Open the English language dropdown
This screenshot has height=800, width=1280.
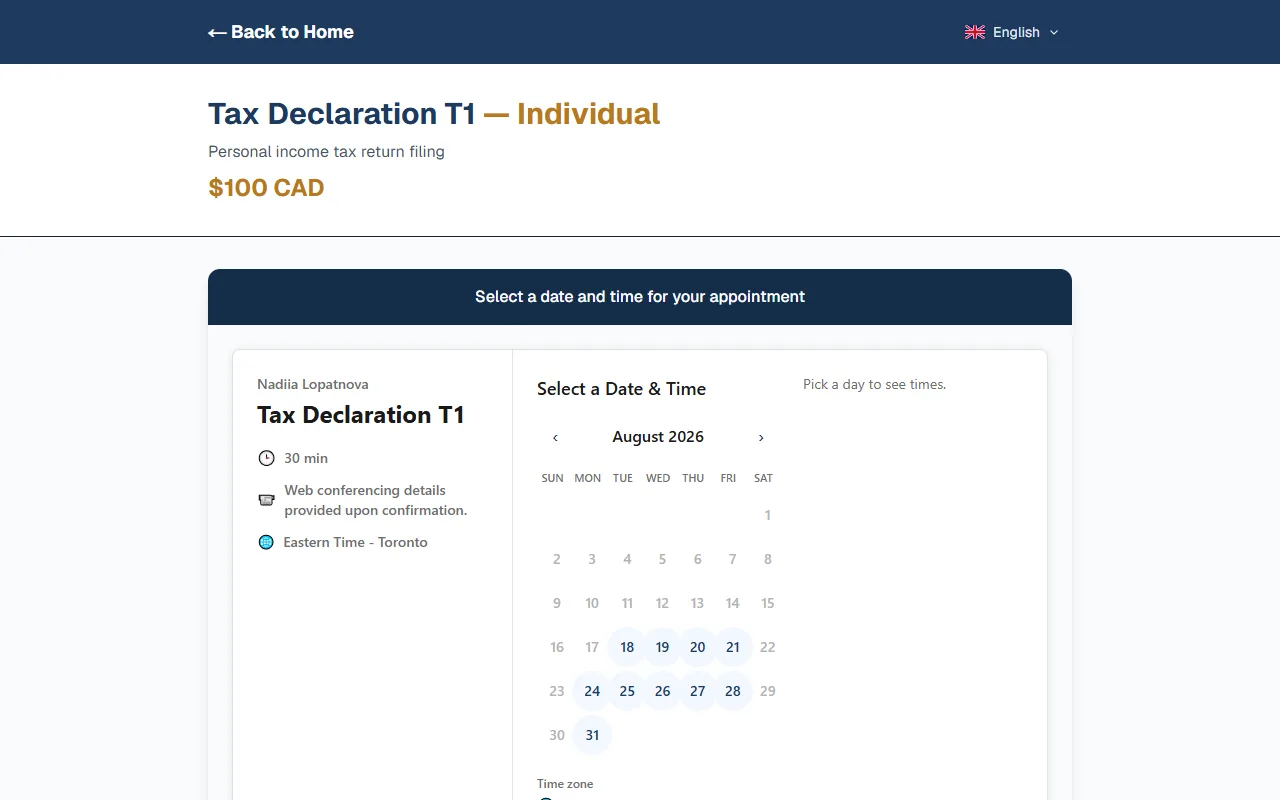click(x=1011, y=32)
